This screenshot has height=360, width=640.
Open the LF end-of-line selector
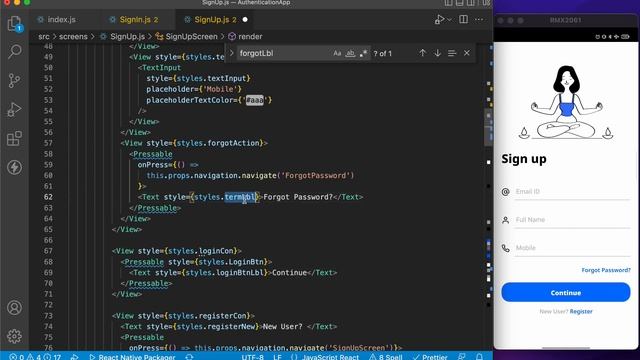click(x=277, y=357)
